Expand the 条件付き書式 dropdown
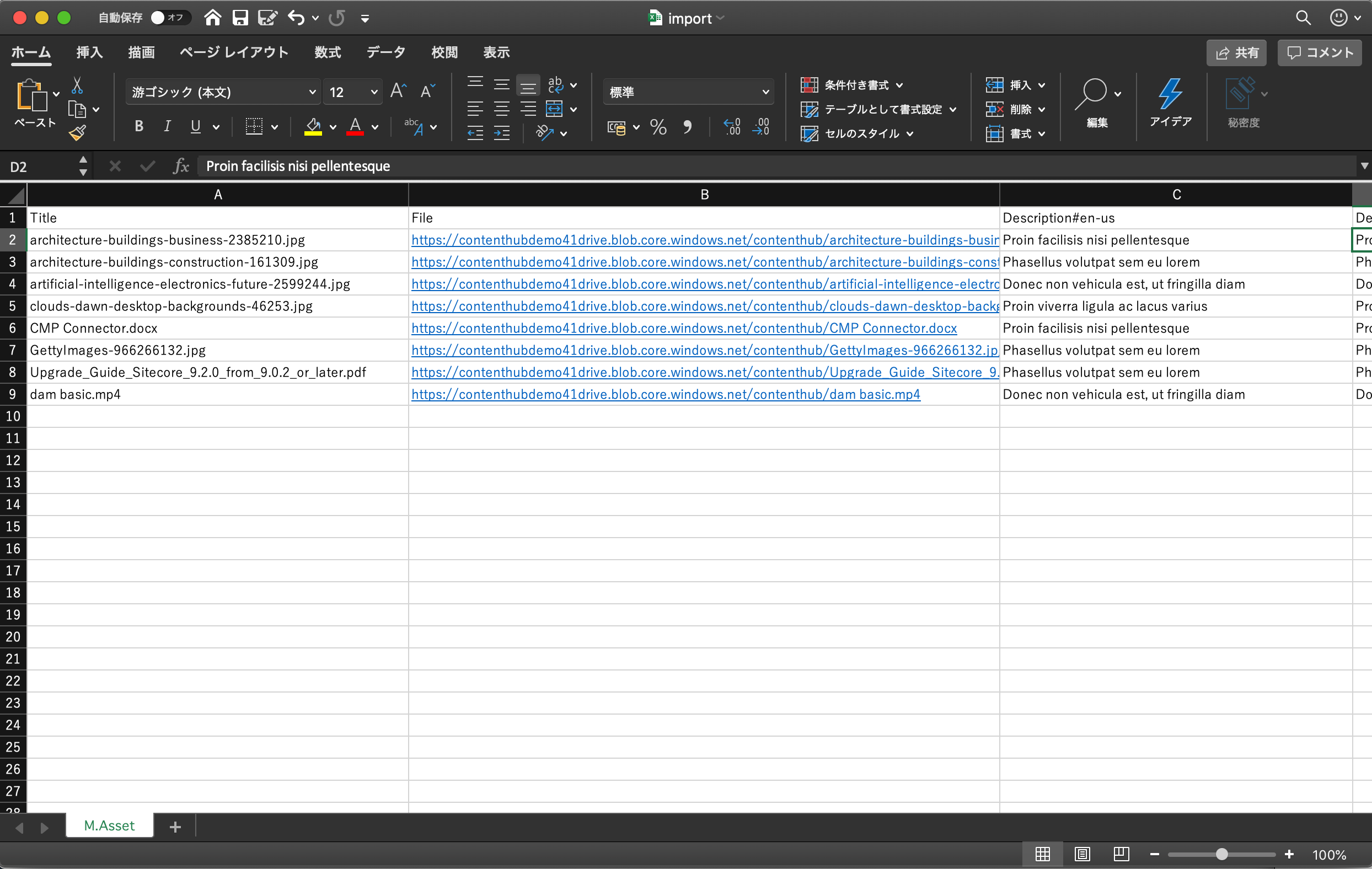The width and height of the screenshot is (1372, 869). [x=899, y=85]
